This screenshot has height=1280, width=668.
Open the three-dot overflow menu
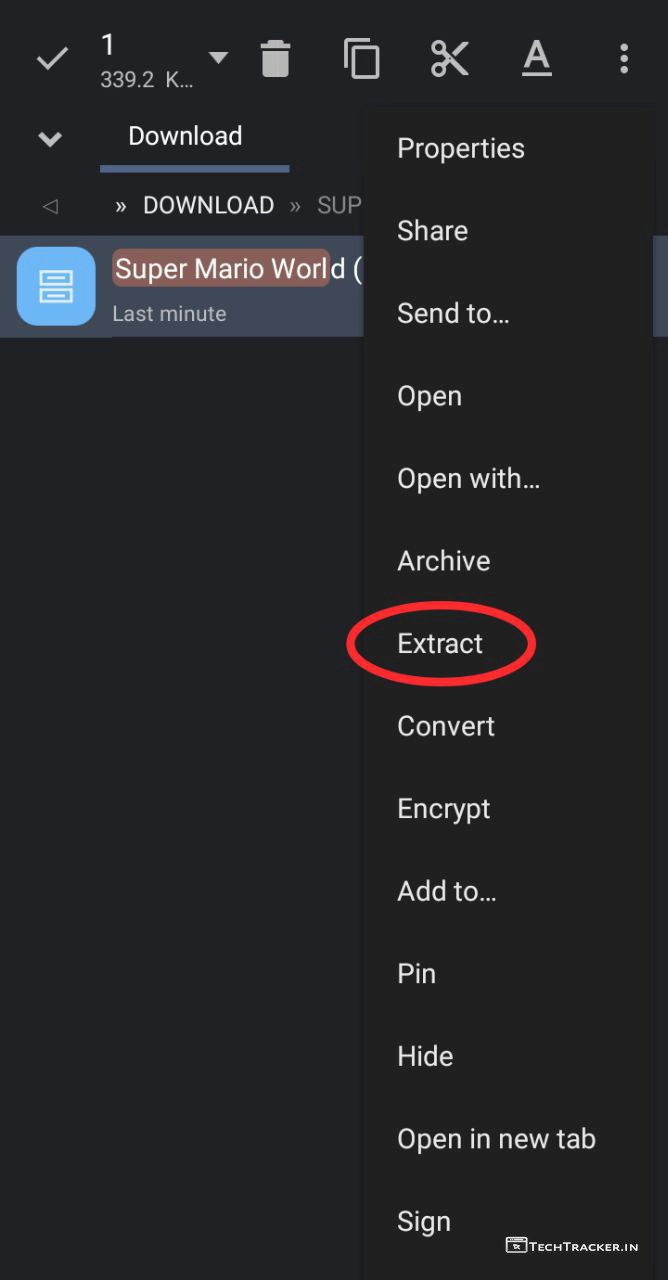[x=624, y=59]
